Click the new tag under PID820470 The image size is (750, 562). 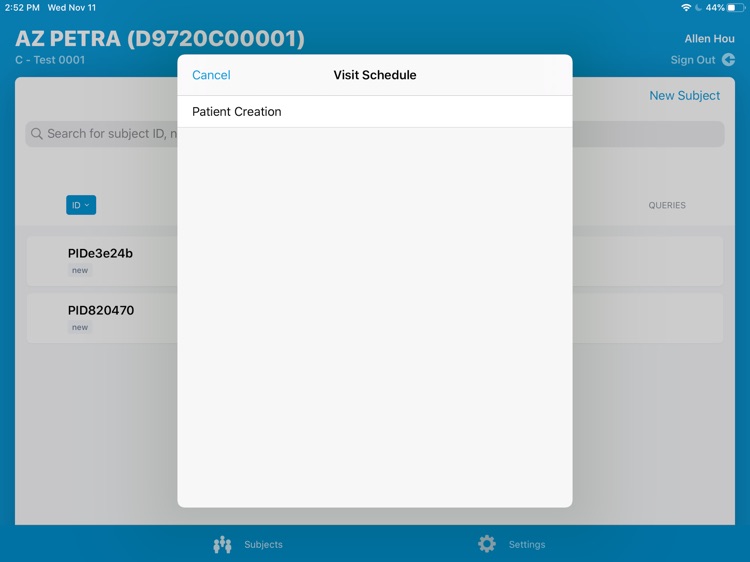[80, 327]
